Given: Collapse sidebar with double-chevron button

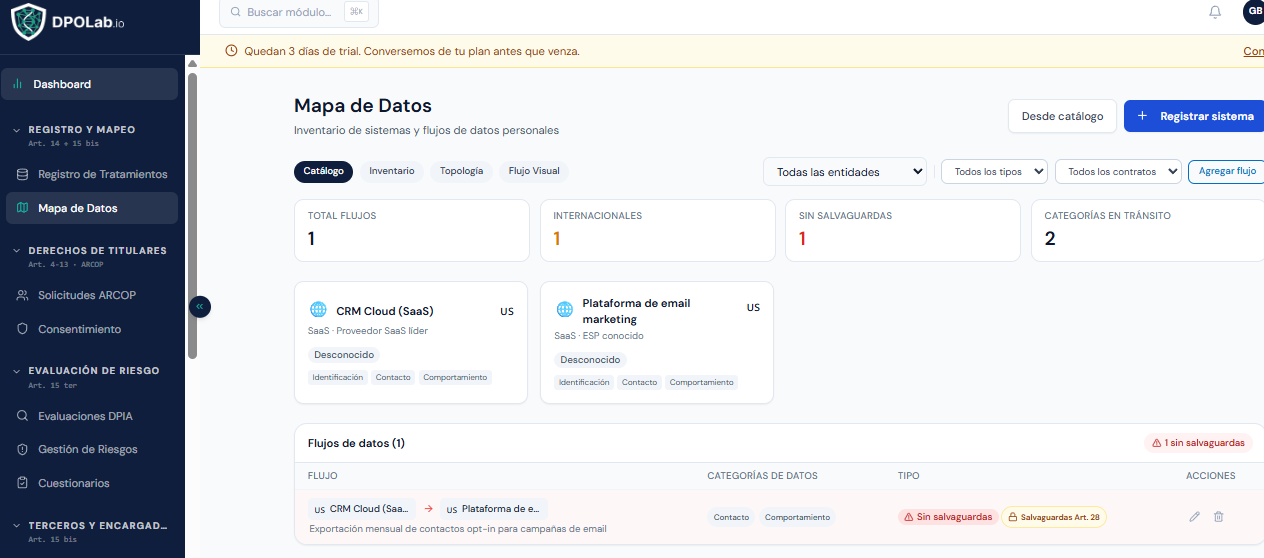Looking at the screenshot, I should point(200,306).
